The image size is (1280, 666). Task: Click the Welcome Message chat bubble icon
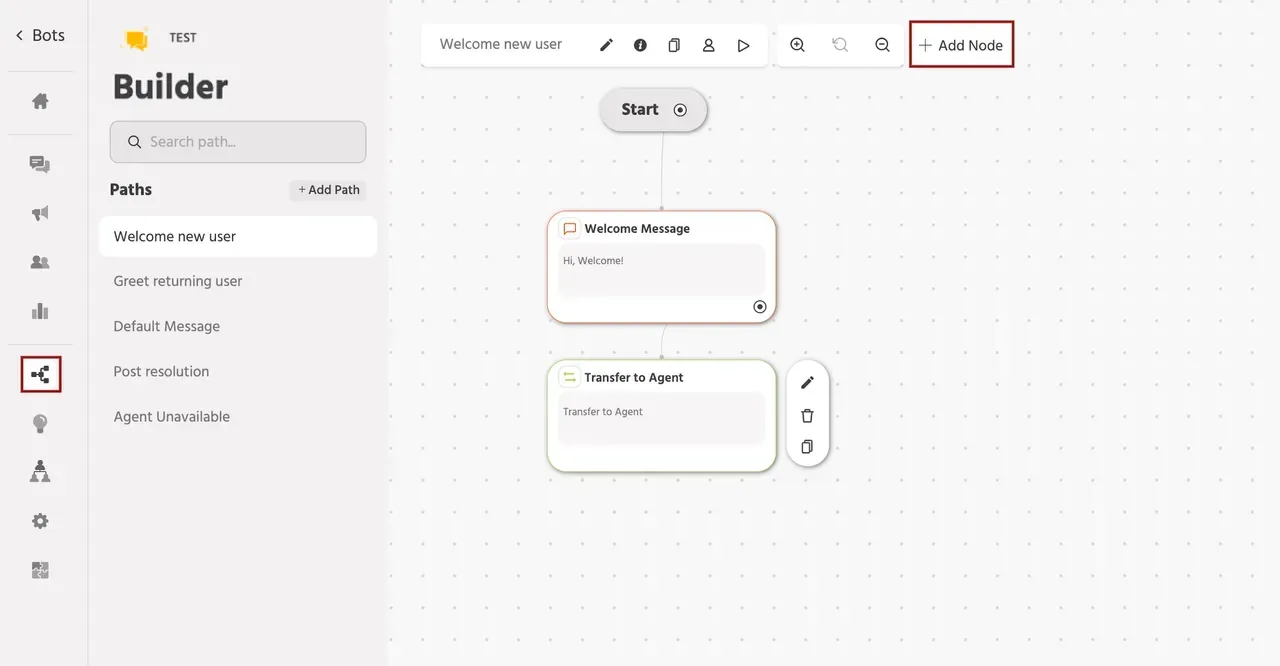(x=569, y=229)
